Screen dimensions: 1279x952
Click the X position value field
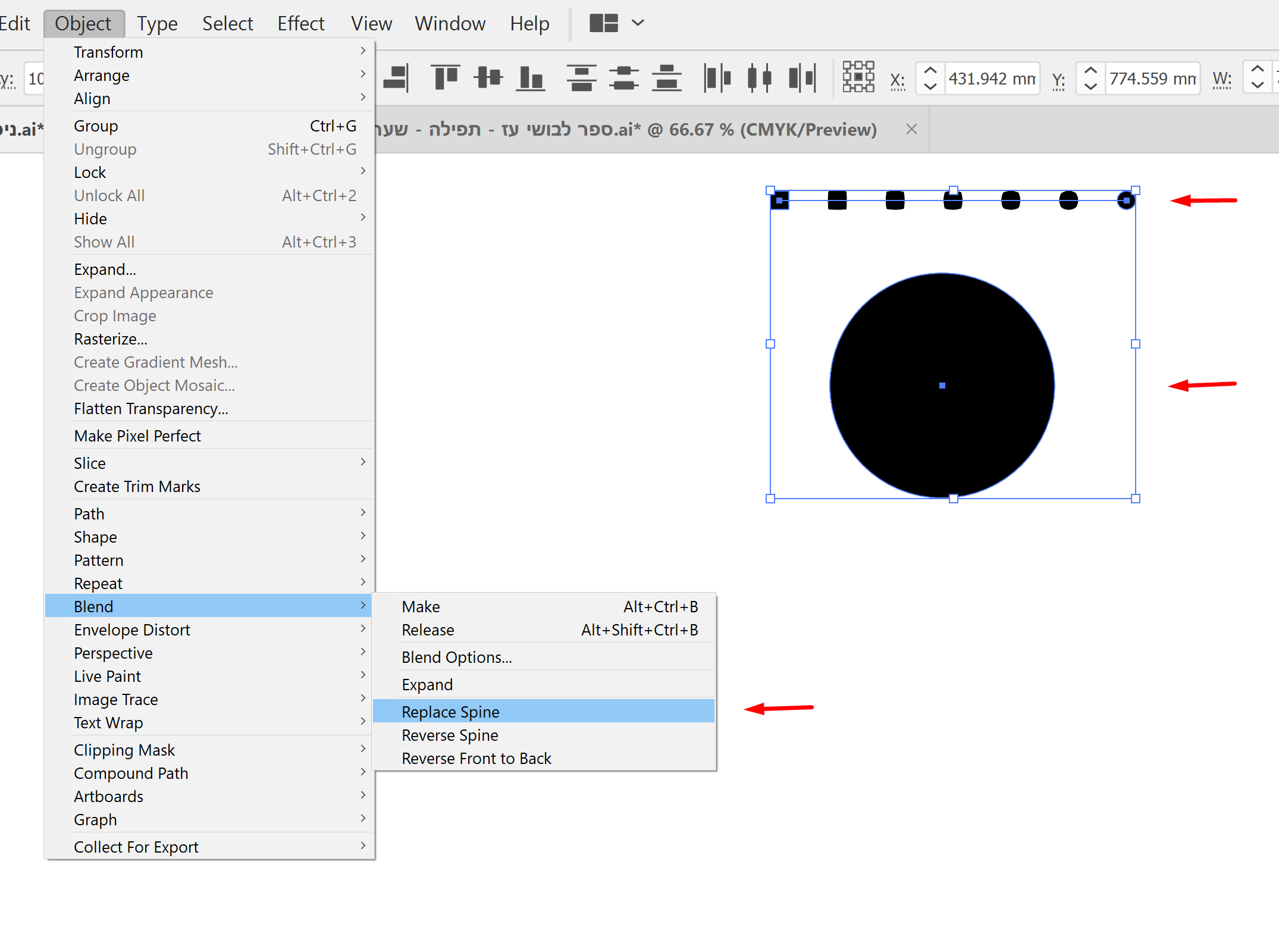coord(991,79)
